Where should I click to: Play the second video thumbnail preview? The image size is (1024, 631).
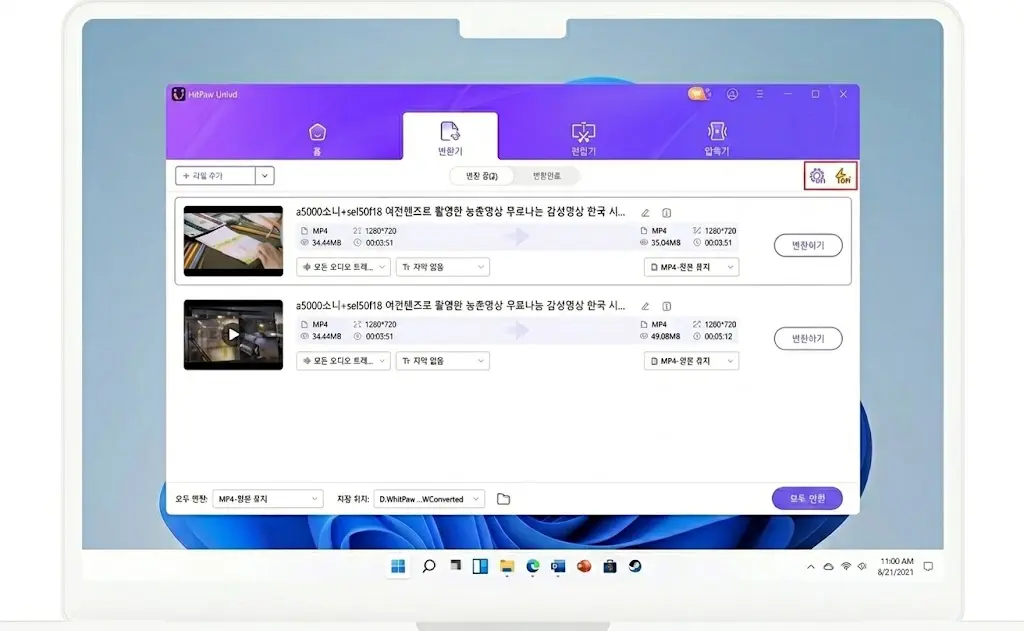(x=233, y=334)
